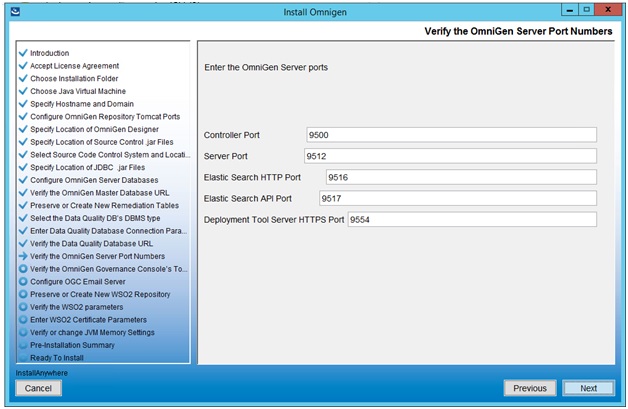The height and width of the screenshot is (409, 628).
Task: Click the Introduction step
Action: [x=50, y=53]
